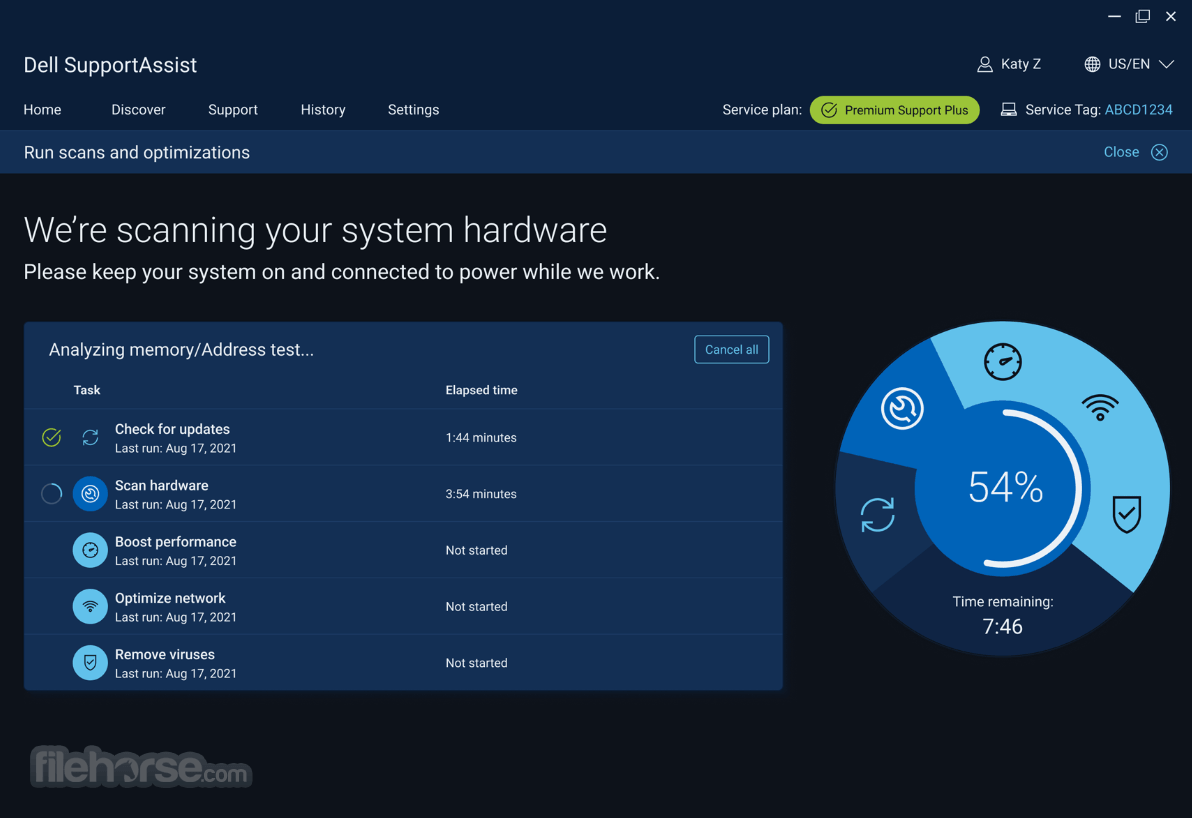Click the loading spinner on Scan hardware row
Viewport: 1192px width, 818px height.
click(x=51, y=493)
